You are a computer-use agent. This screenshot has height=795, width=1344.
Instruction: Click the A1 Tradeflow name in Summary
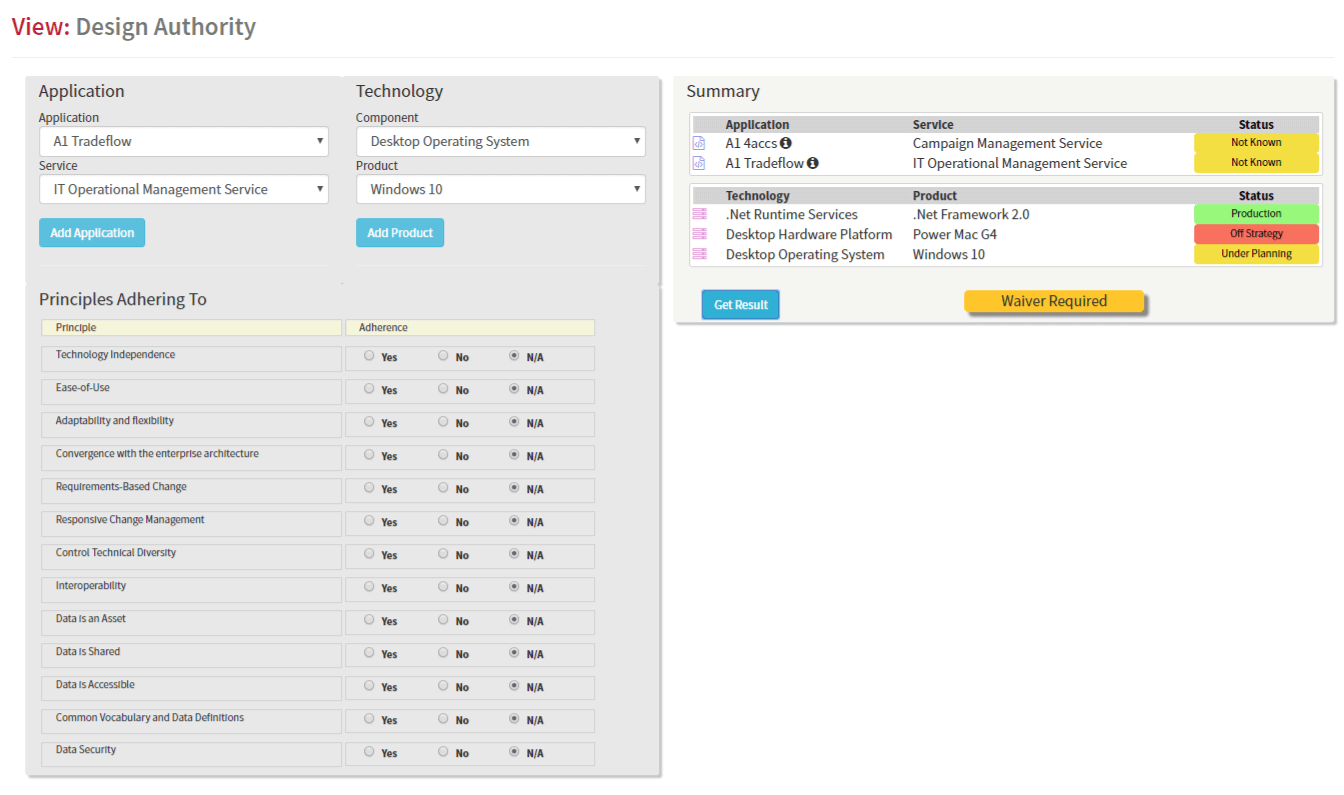(765, 163)
